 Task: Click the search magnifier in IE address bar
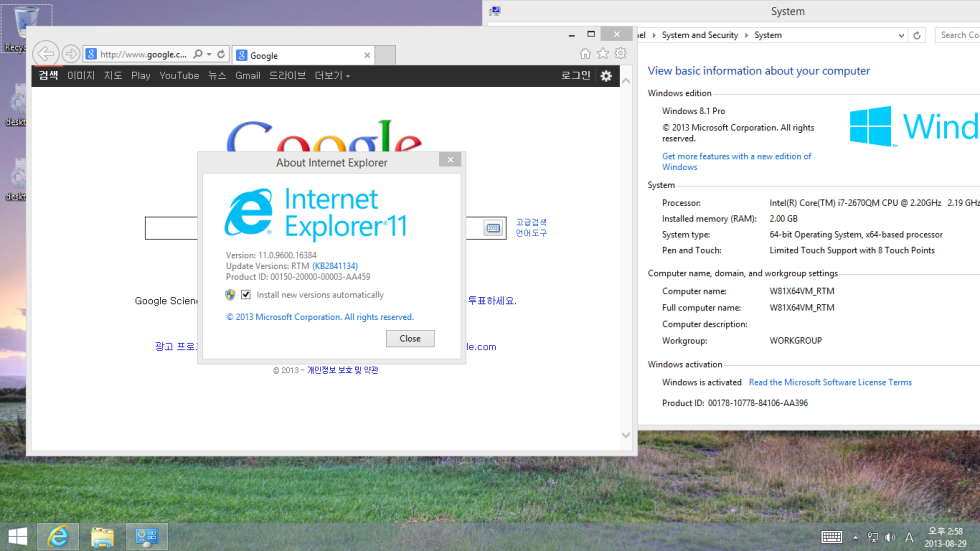pos(198,54)
